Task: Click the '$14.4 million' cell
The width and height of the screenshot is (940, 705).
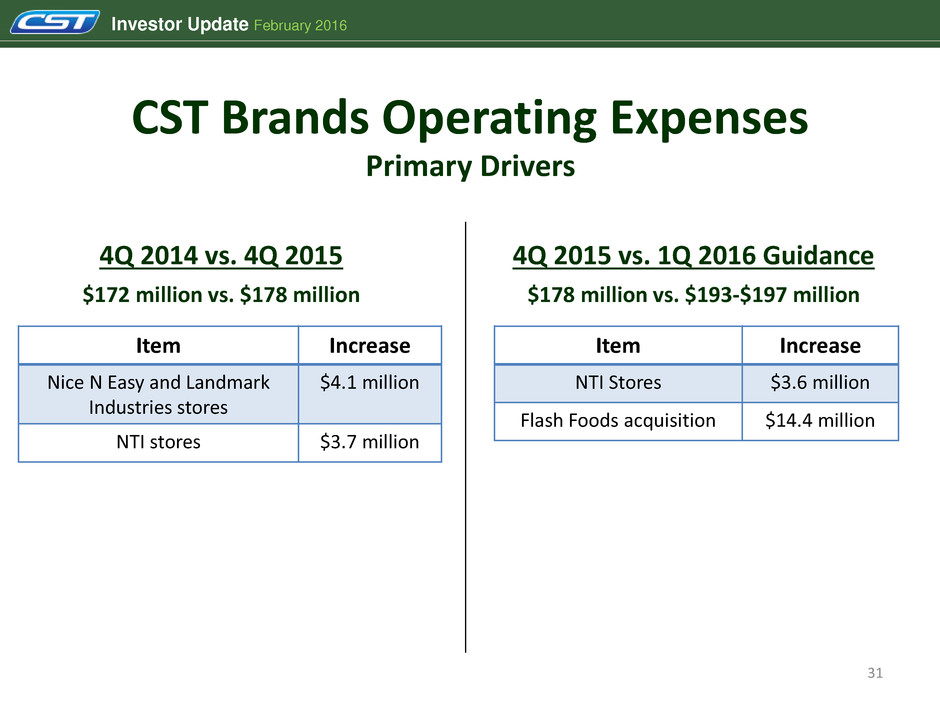Action: [x=820, y=421]
